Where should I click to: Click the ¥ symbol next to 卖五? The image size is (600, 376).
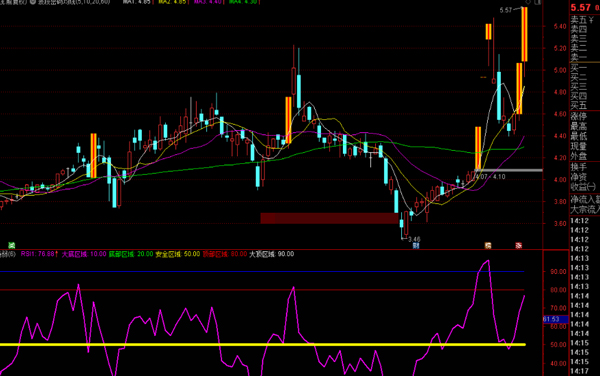click(x=592, y=20)
